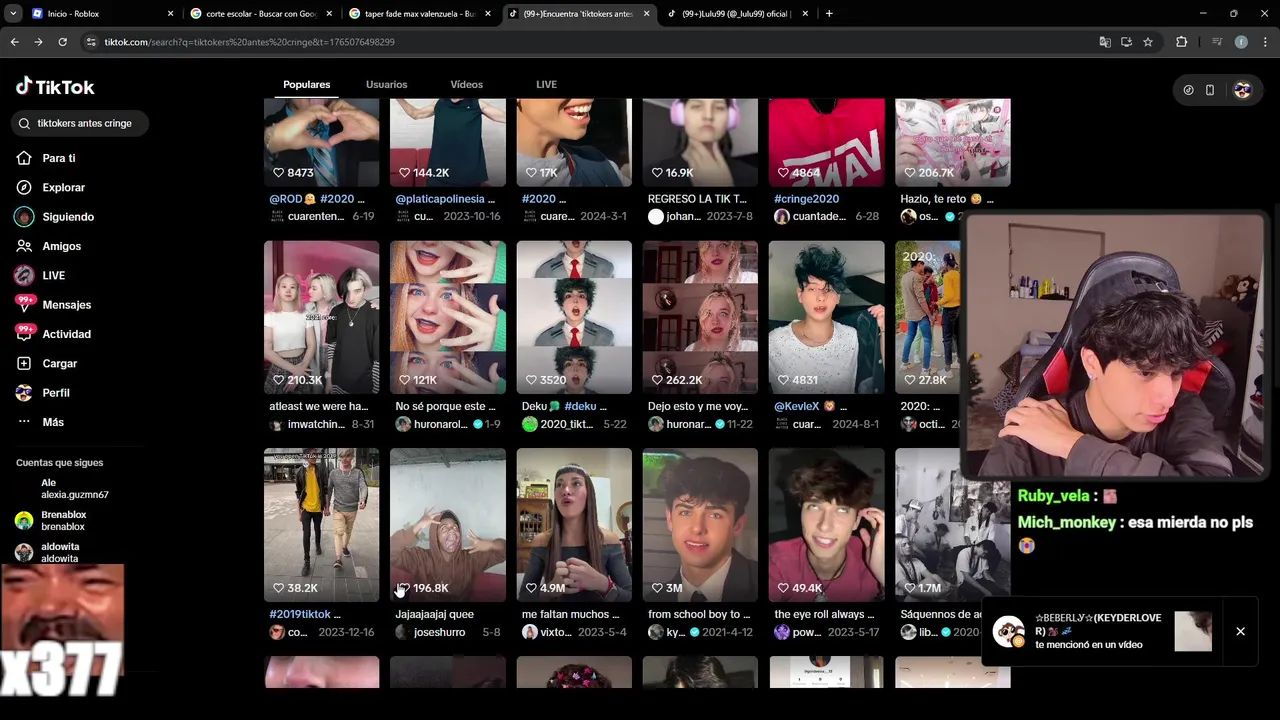1280x720 pixels.
Task: Open the Deku #deku video
Action: tap(574, 317)
